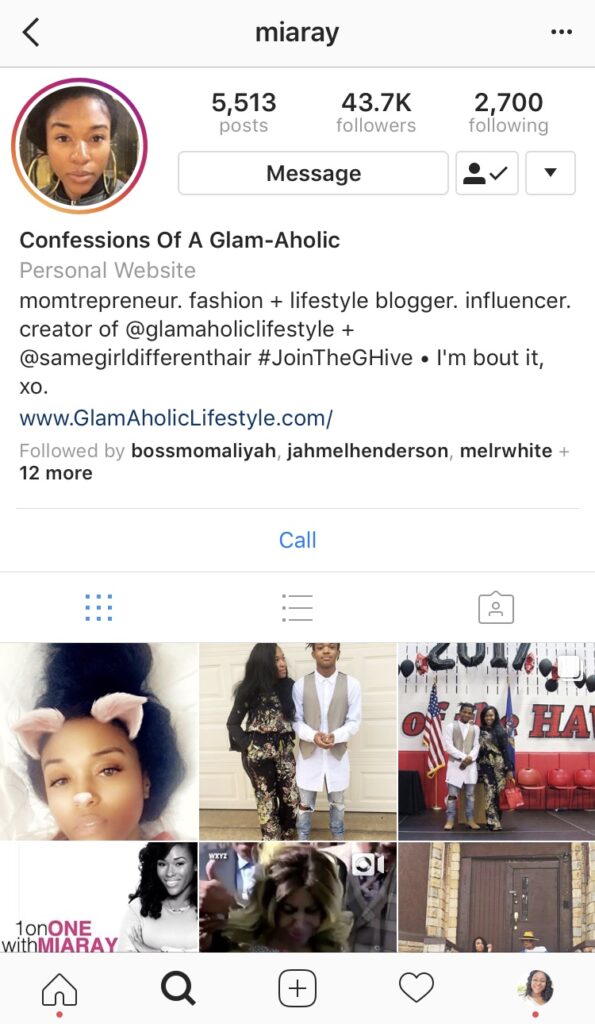Tap the Message button
Image resolution: width=595 pixels, height=1024 pixels.
314,173
